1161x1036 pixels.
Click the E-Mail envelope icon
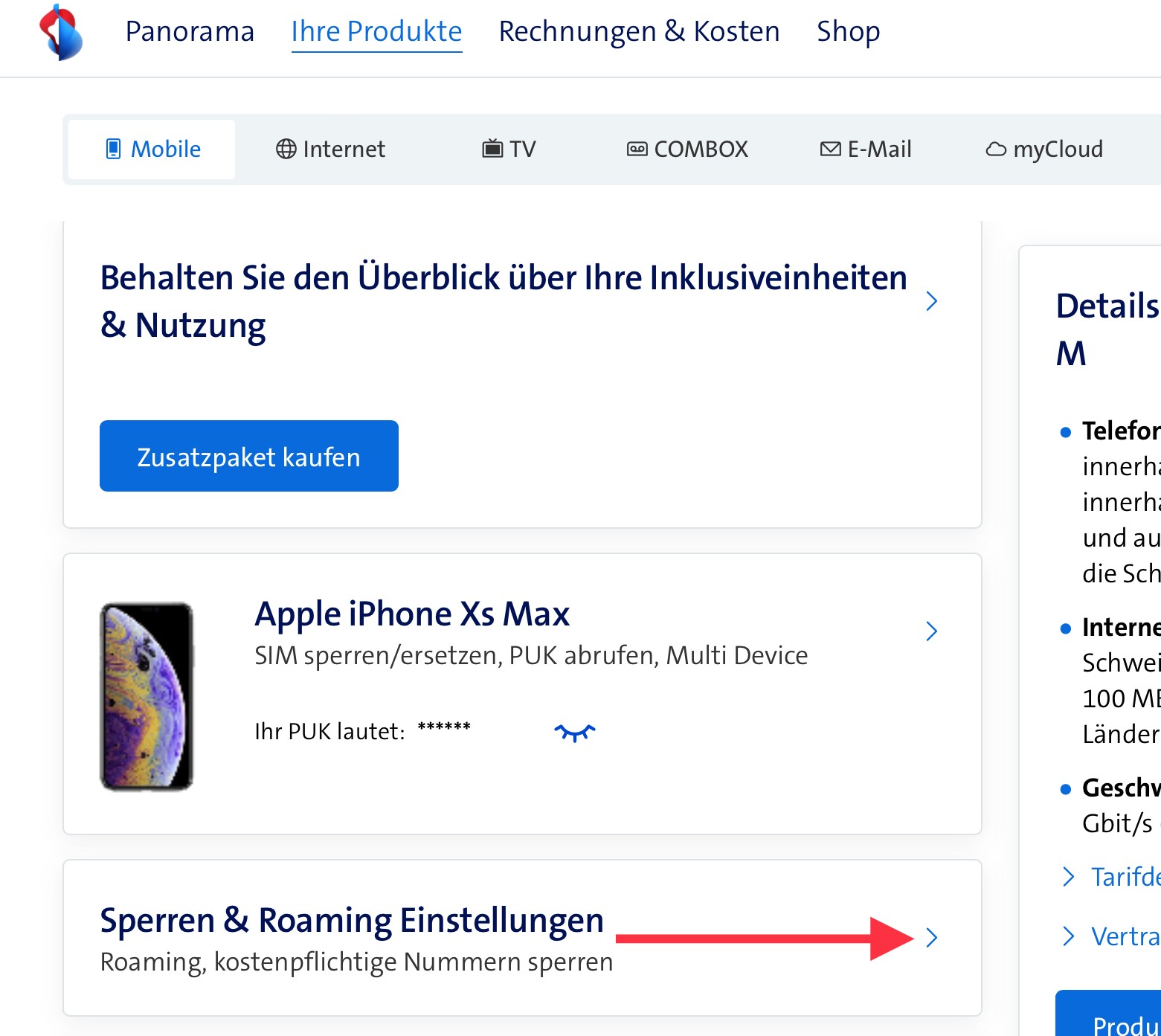(x=830, y=149)
